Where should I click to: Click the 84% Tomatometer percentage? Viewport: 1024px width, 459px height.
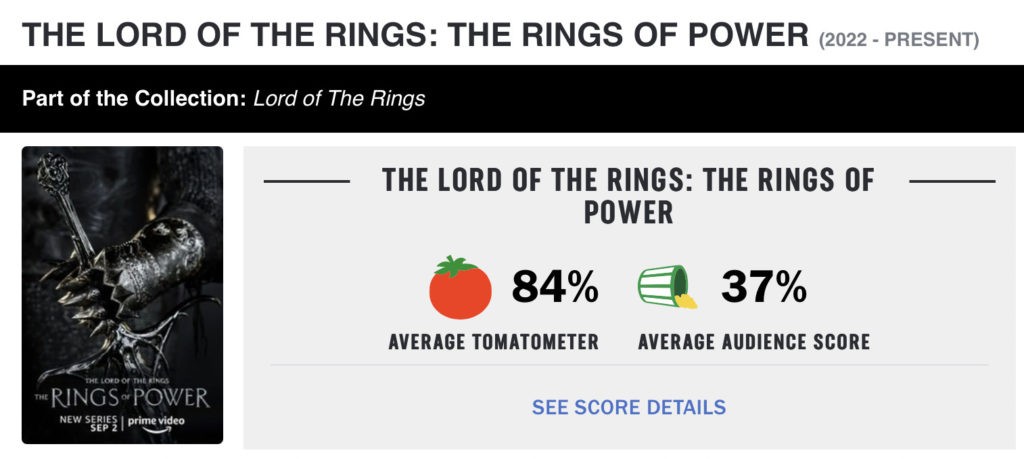(x=555, y=288)
